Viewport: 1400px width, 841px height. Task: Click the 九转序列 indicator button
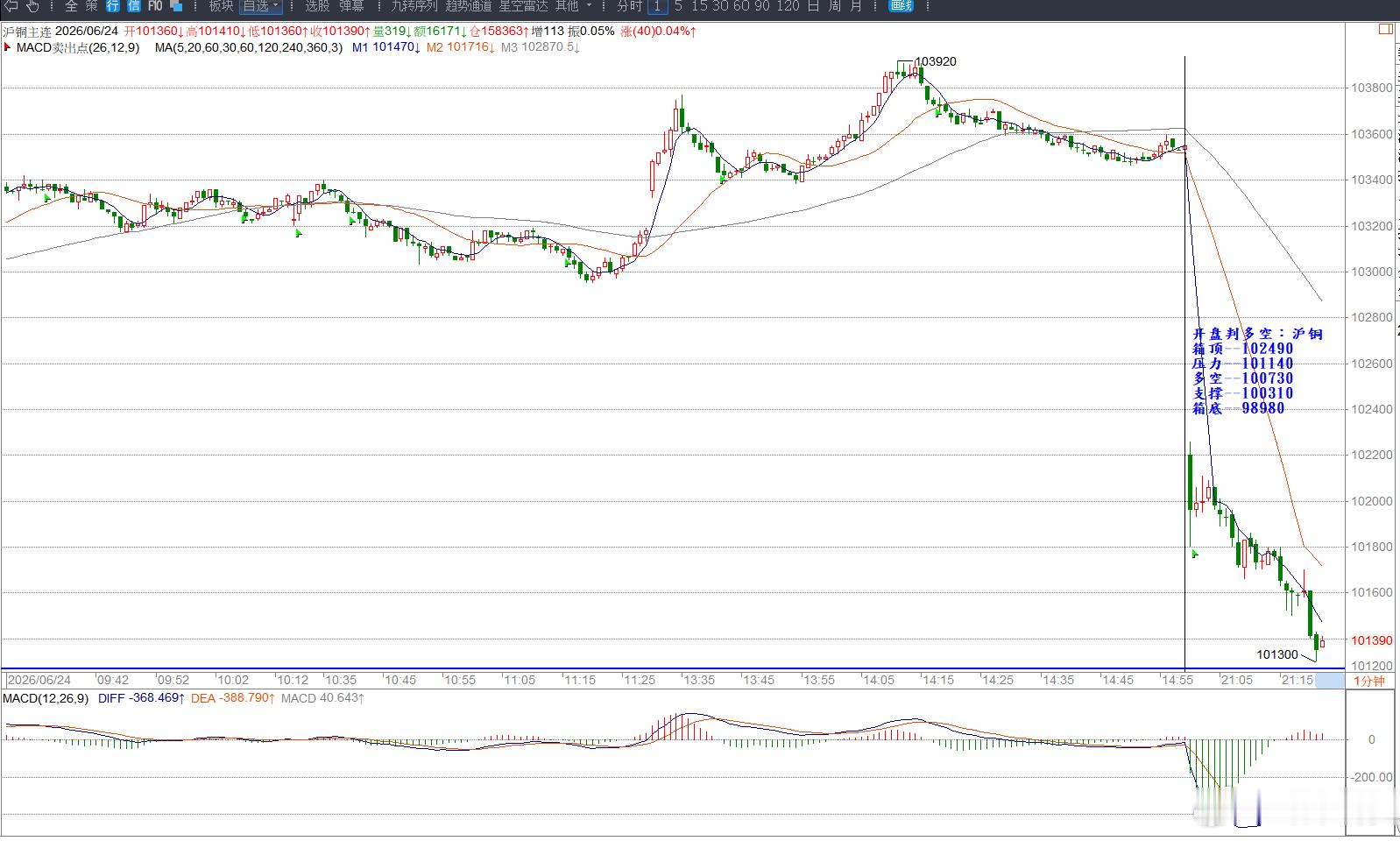coord(414,6)
